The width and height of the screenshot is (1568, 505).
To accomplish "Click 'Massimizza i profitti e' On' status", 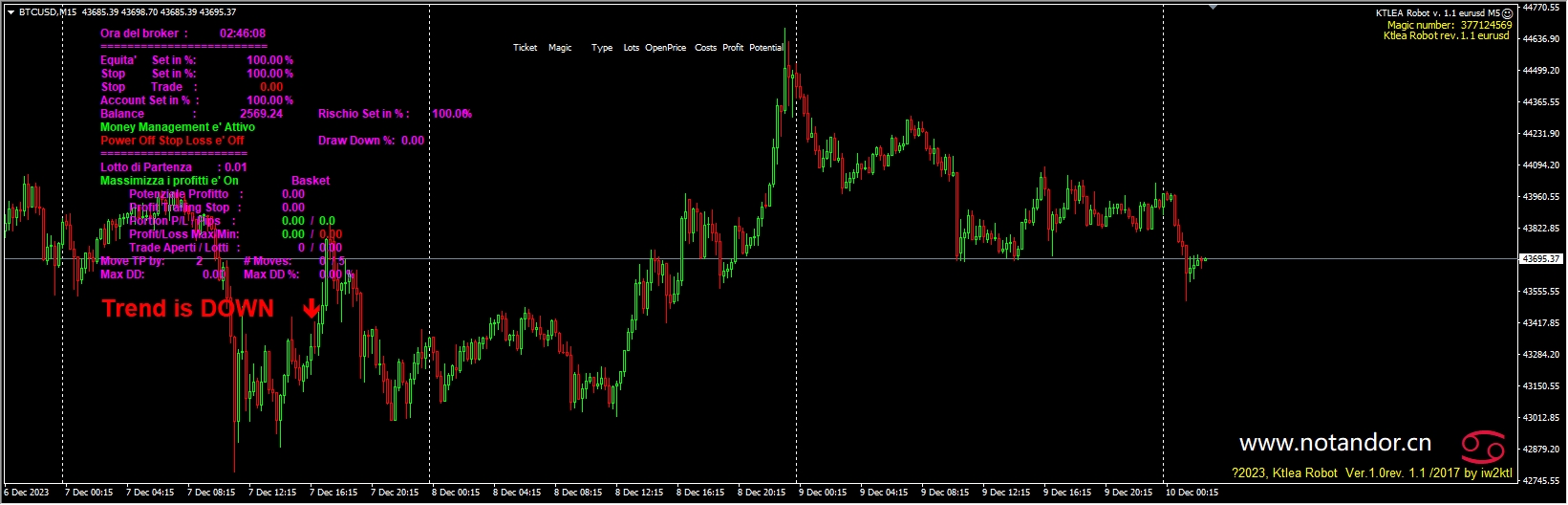I will [x=169, y=181].
